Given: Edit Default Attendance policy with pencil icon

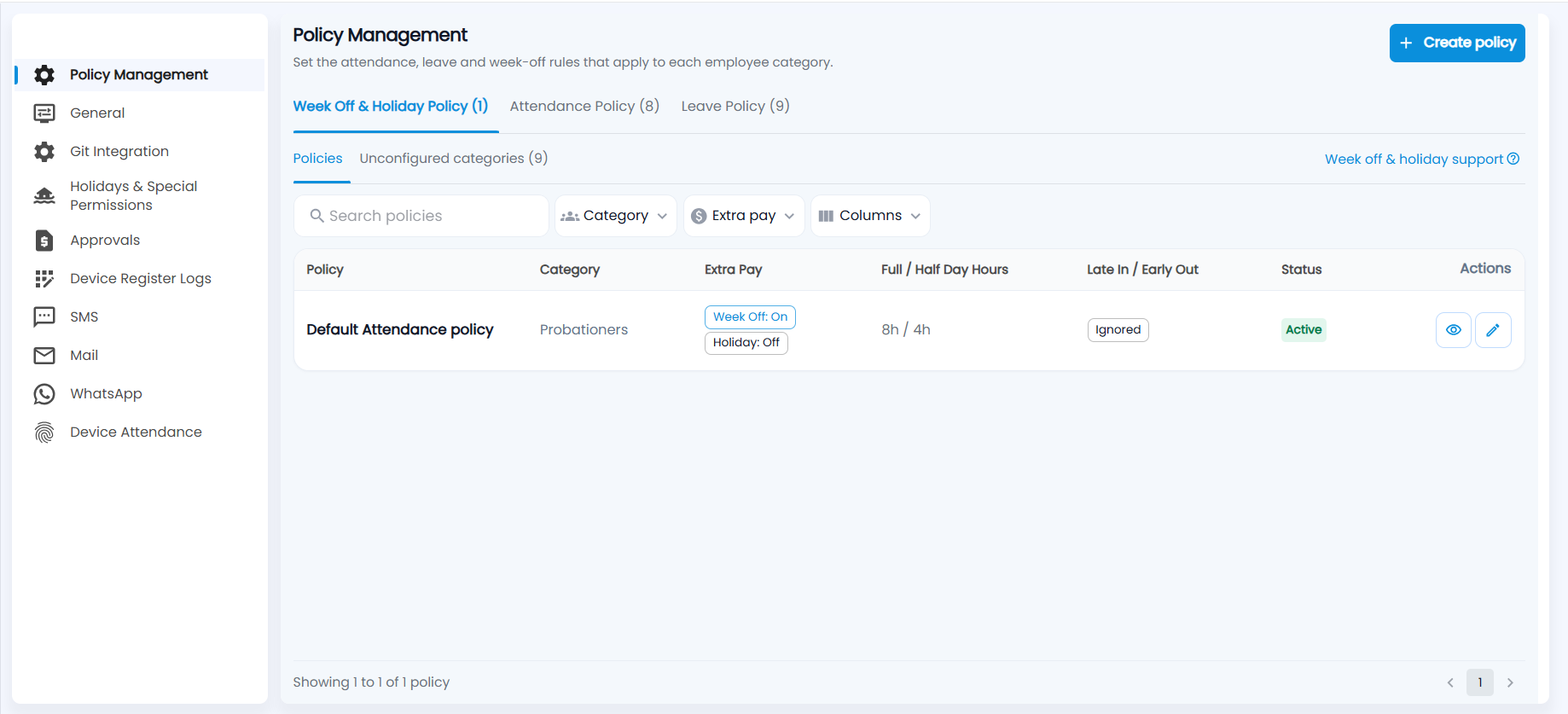Looking at the screenshot, I should [1493, 330].
